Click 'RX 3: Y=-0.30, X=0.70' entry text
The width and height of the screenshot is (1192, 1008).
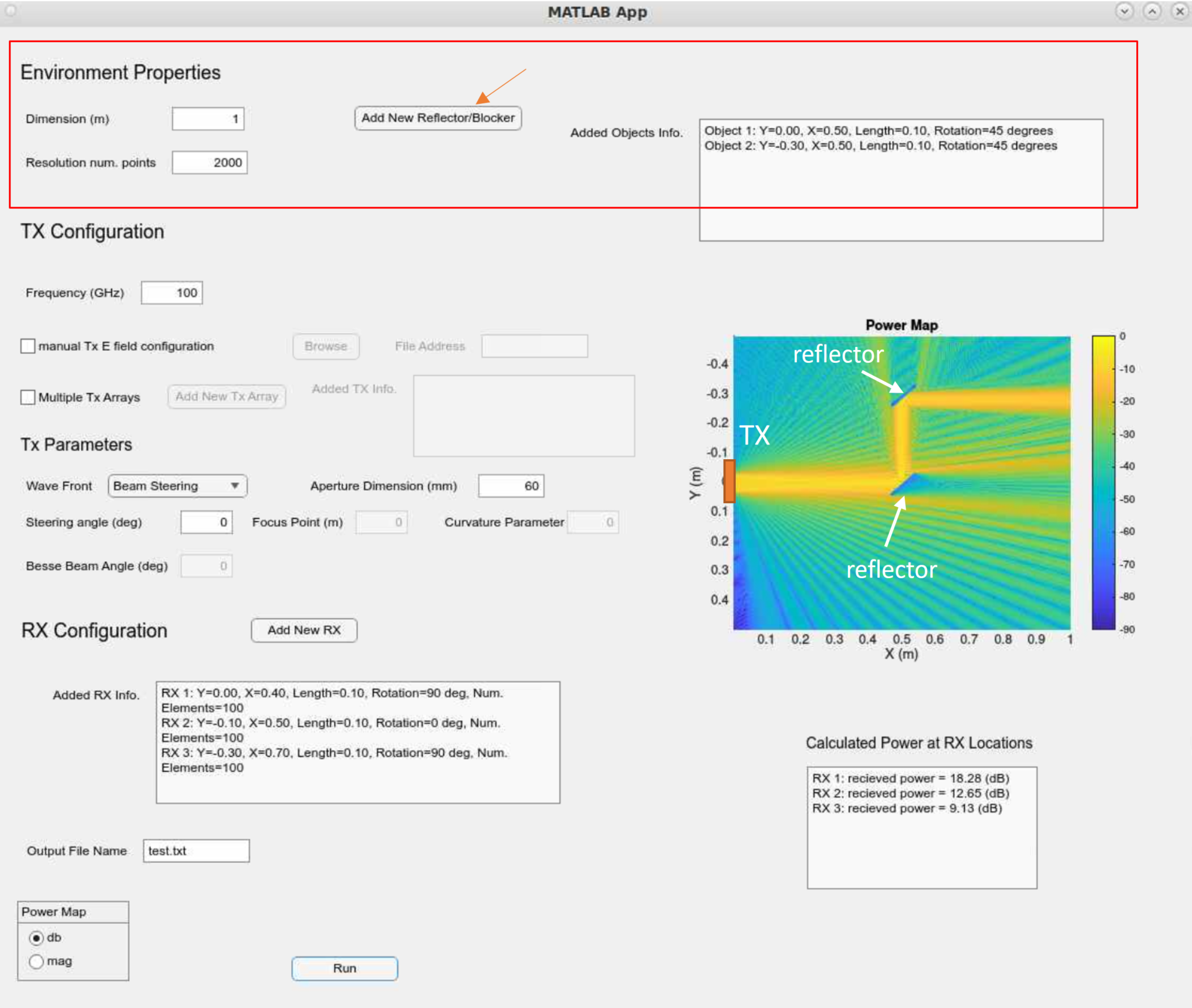coord(335,760)
